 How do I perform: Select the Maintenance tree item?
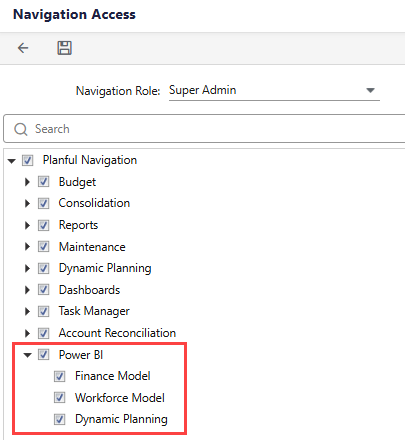tap(92, 247)
